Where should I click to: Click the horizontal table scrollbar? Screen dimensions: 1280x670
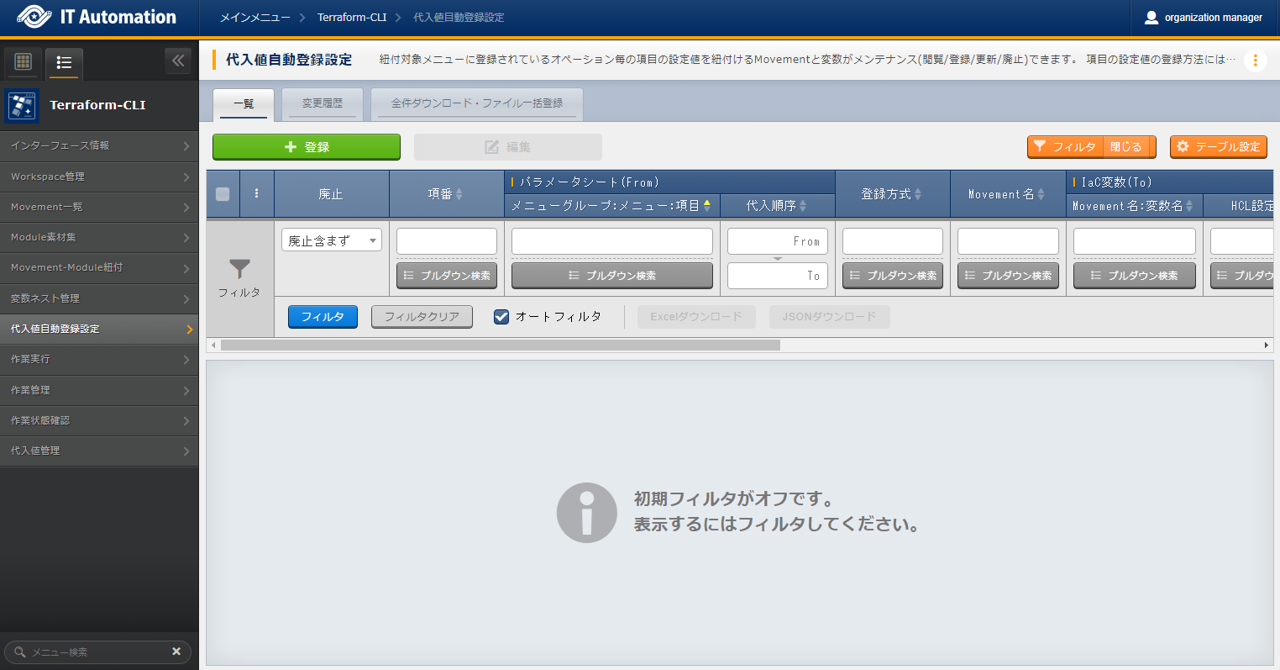(x=500, y=345)
